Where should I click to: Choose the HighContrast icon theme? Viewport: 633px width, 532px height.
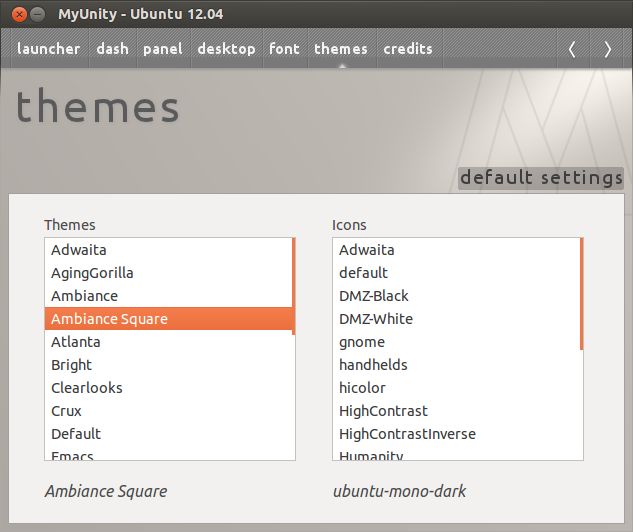coord(456,411)
